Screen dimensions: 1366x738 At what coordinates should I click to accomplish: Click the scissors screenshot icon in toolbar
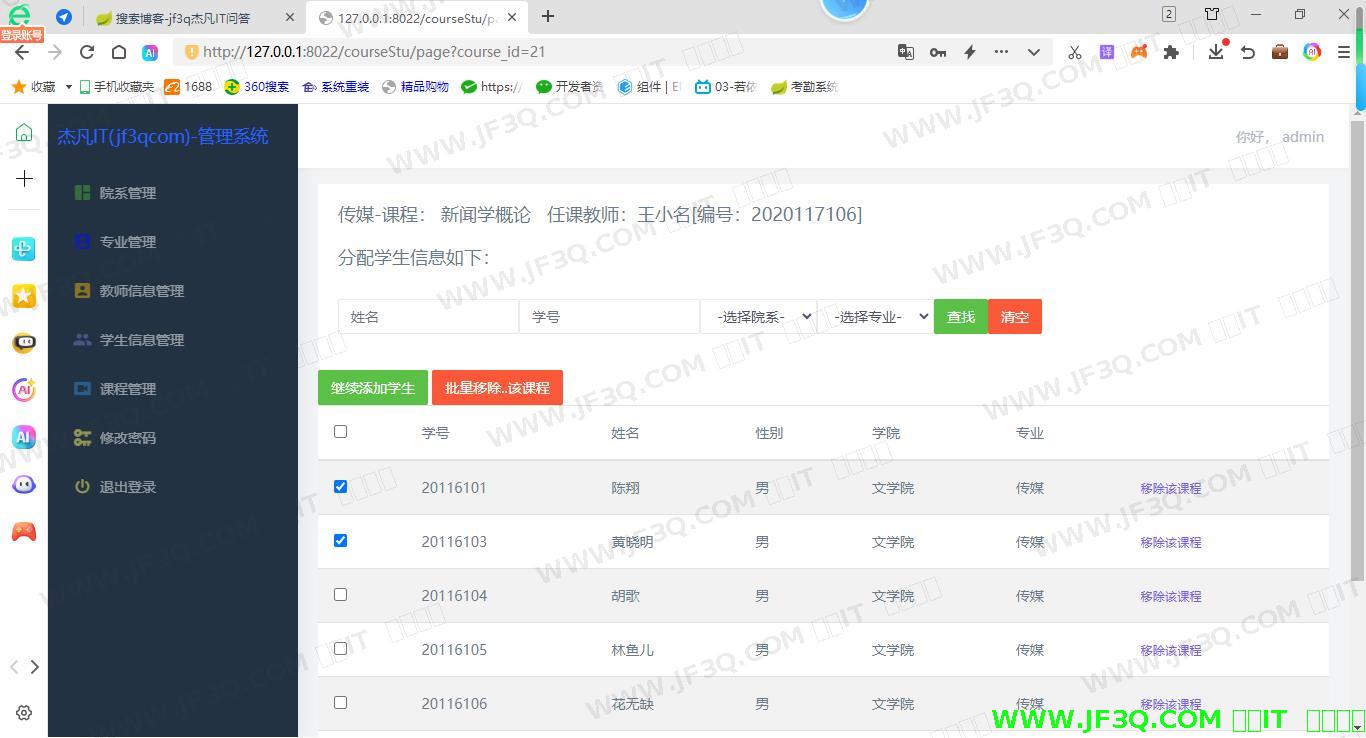pyautogui.click(x=1074, y=52)
